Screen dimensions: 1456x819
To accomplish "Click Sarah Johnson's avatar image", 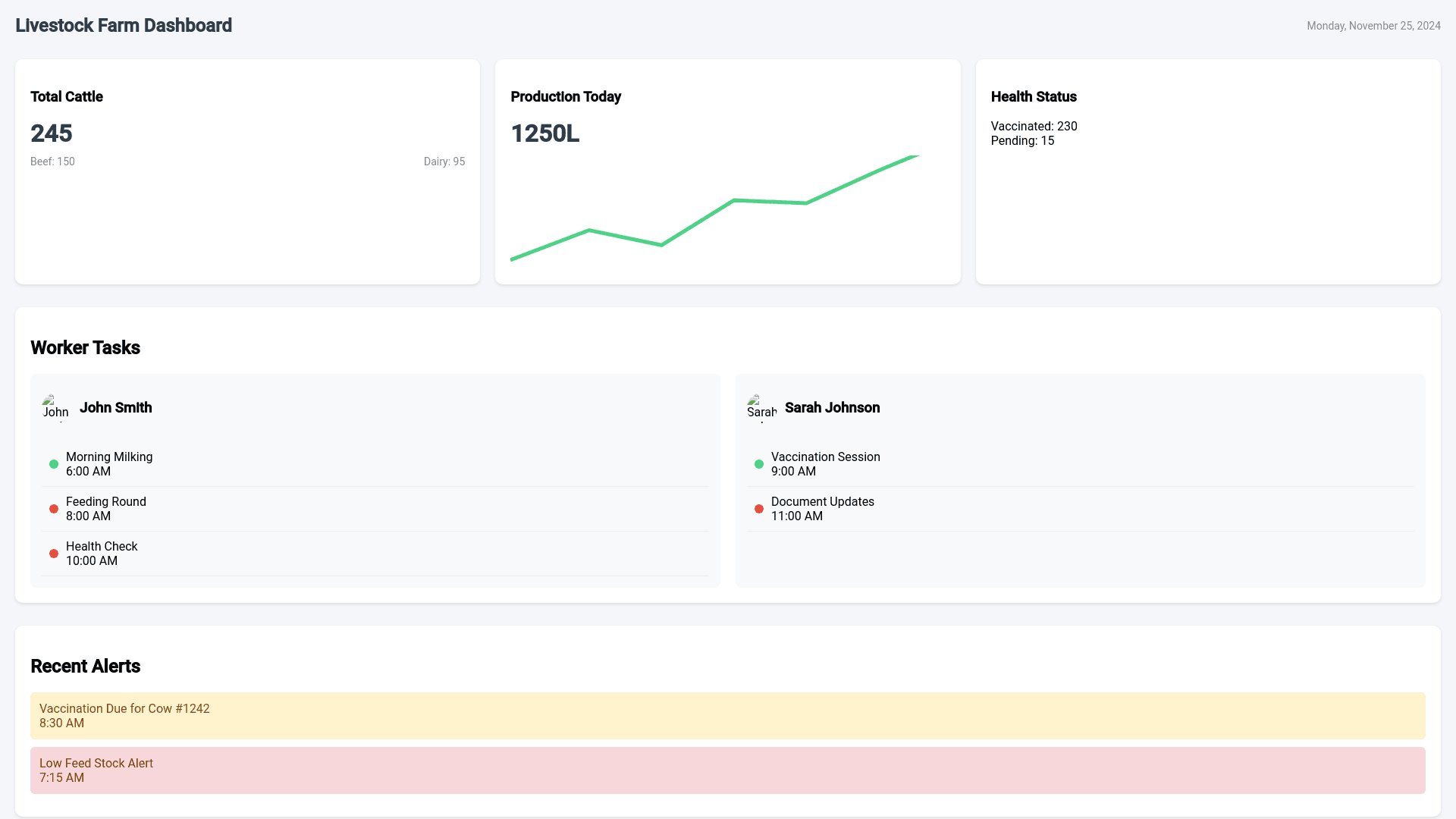I will [x=761, y=408].
